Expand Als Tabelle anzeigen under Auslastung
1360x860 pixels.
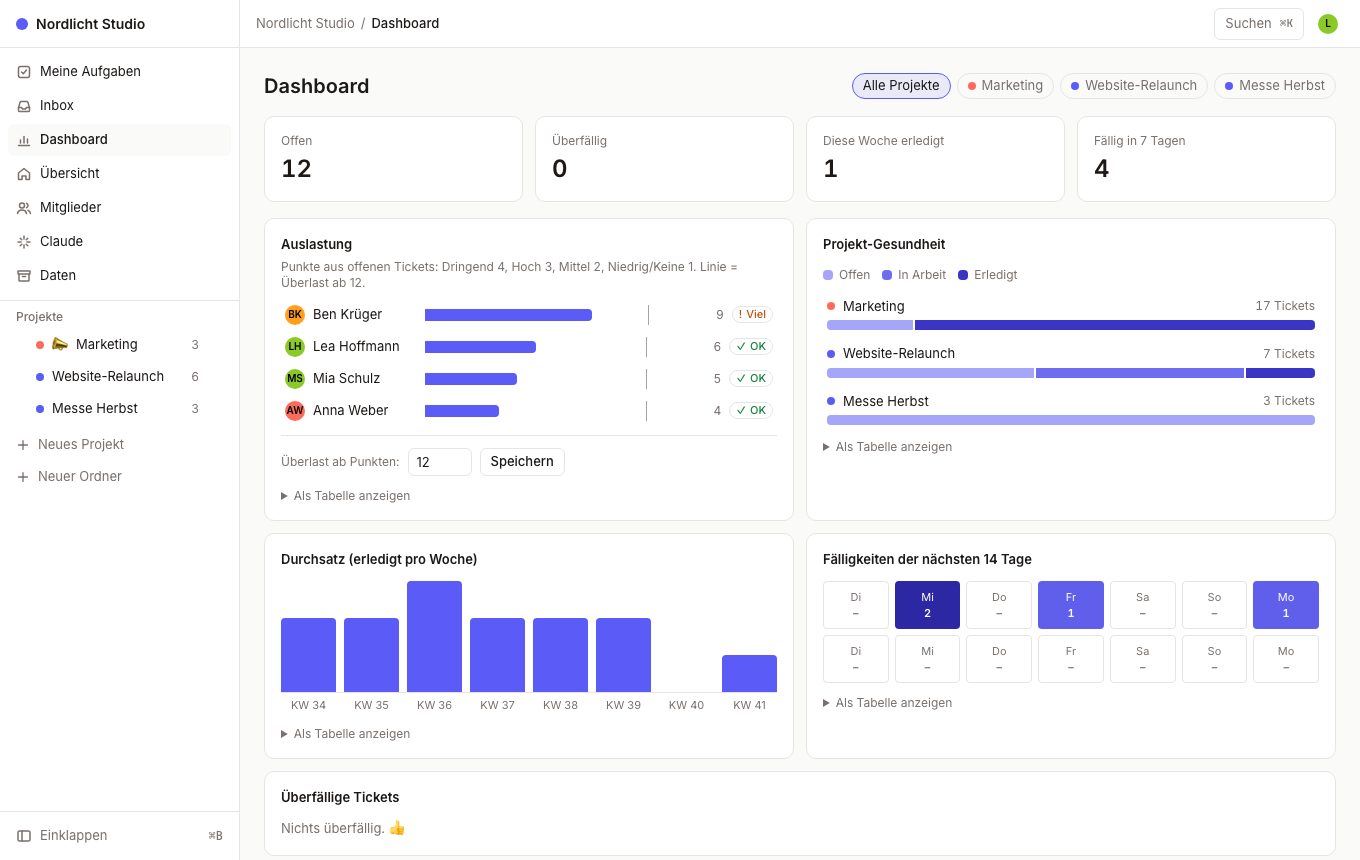(x=346, y=496)
